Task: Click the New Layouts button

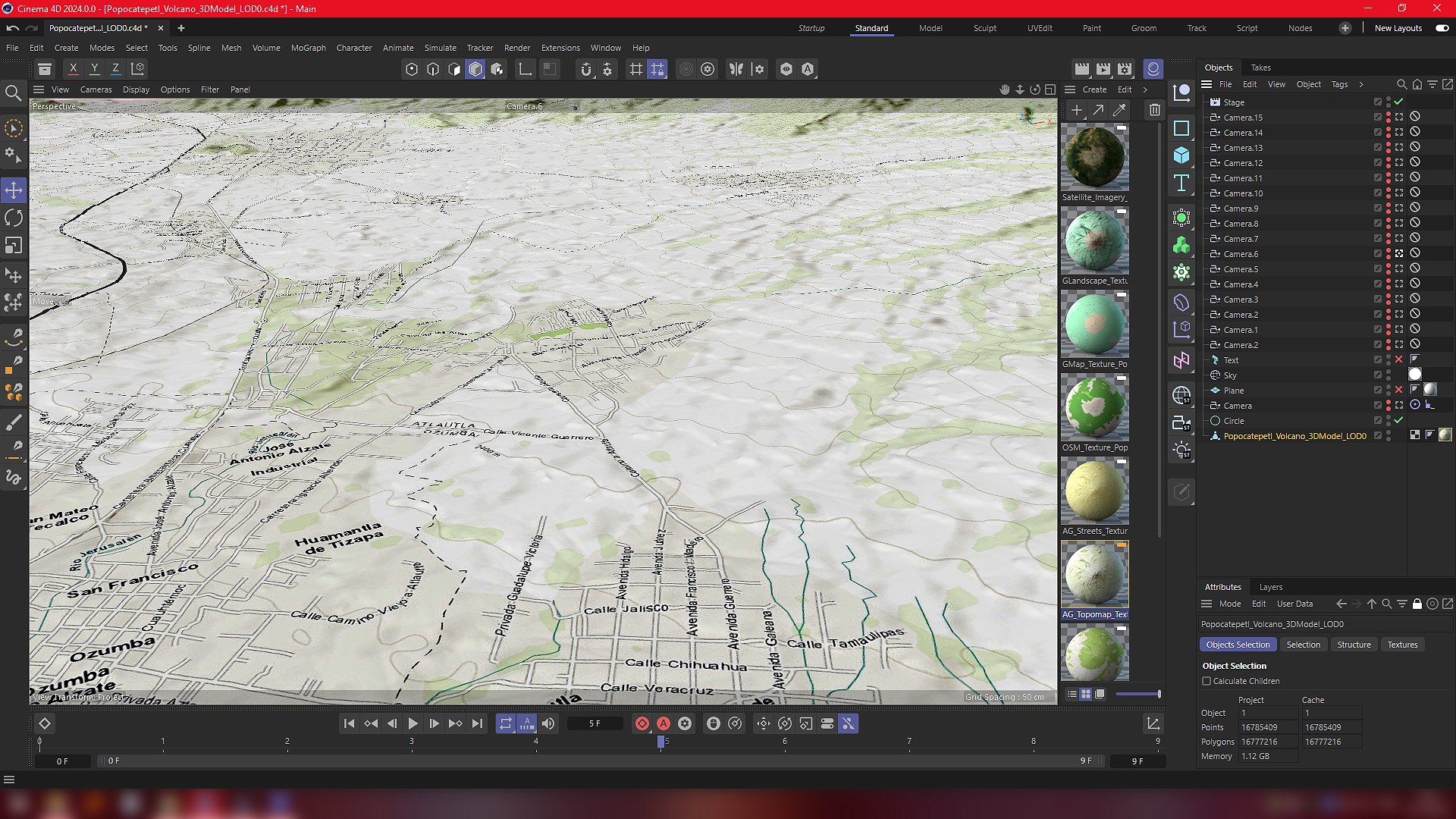Action: tap(1398, 28)
